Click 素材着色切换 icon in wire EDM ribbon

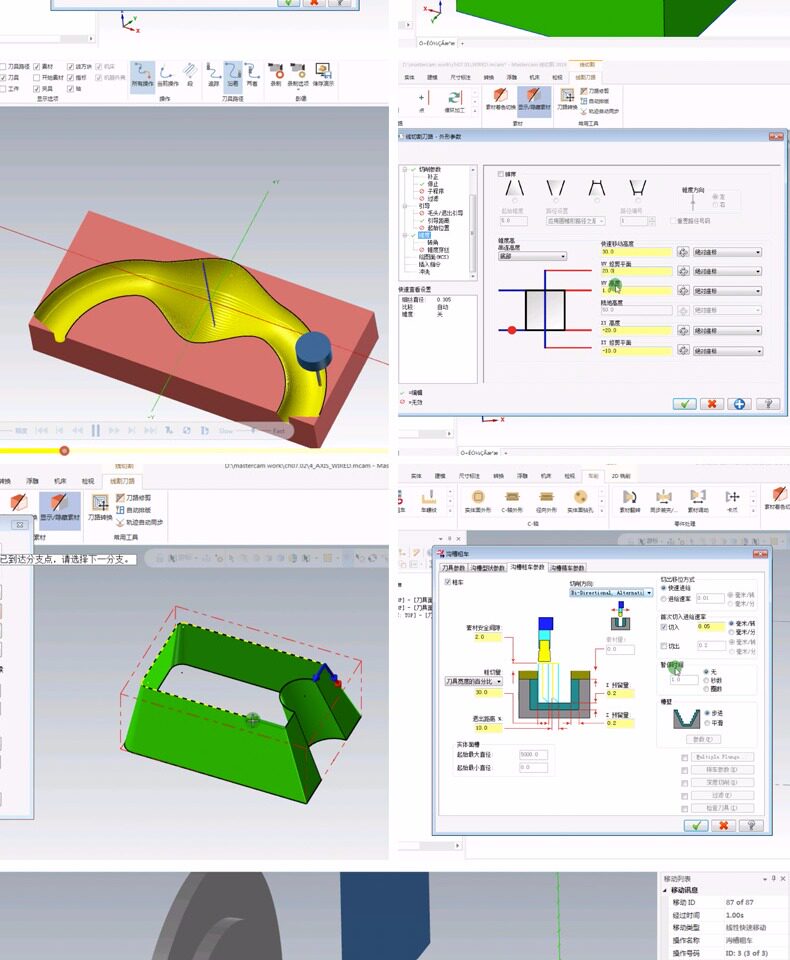point(500,99)
